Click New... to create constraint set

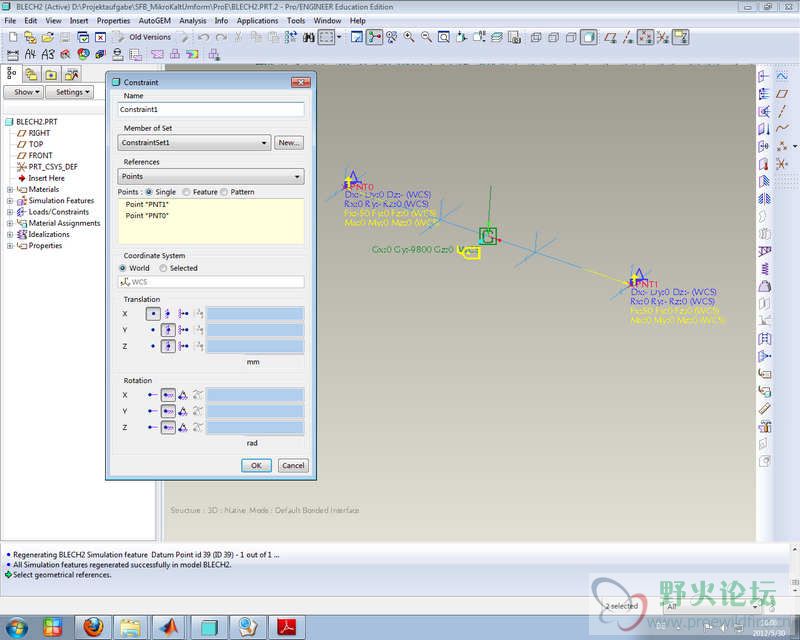(x=289, y=142)
